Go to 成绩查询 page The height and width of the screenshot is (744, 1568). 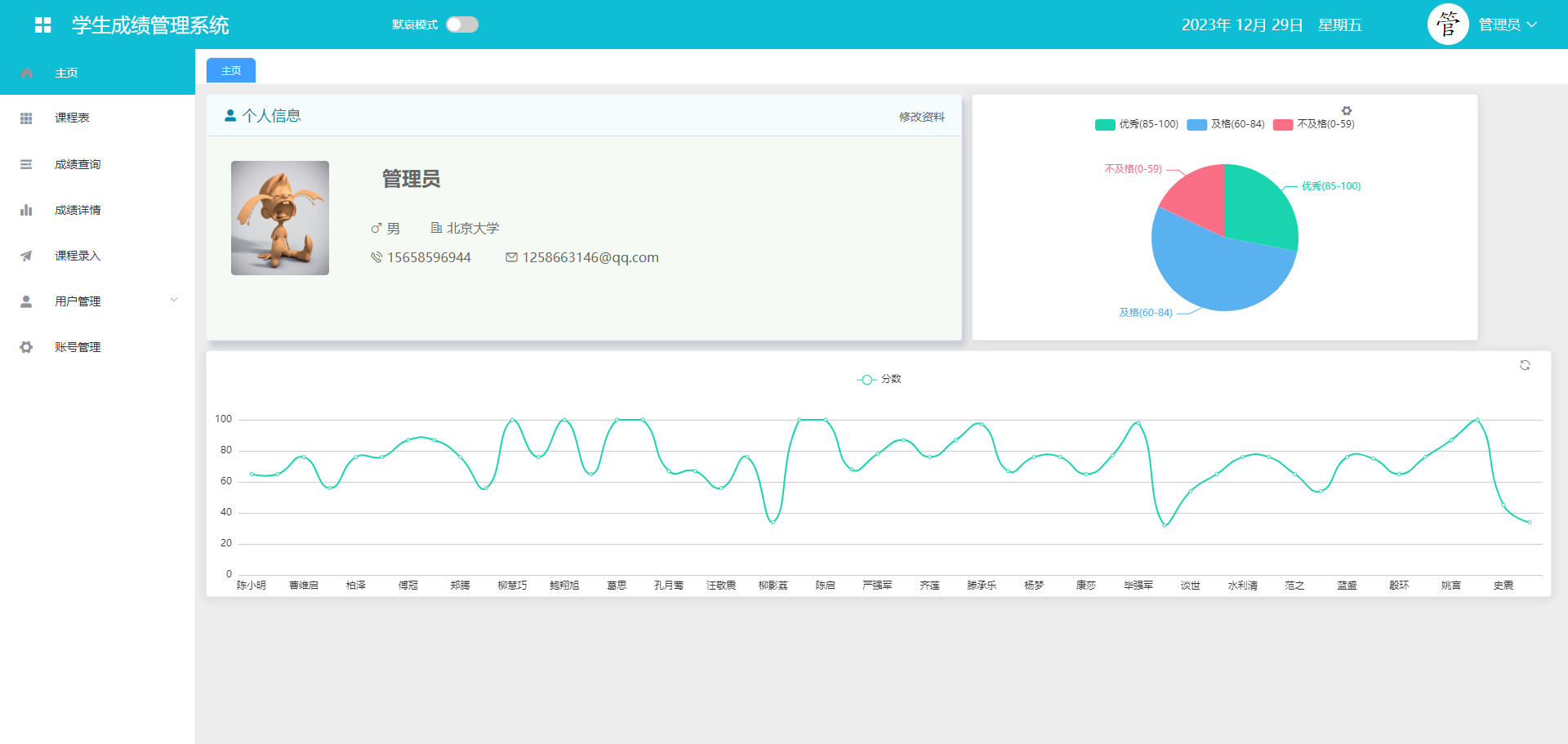[97, 164]
